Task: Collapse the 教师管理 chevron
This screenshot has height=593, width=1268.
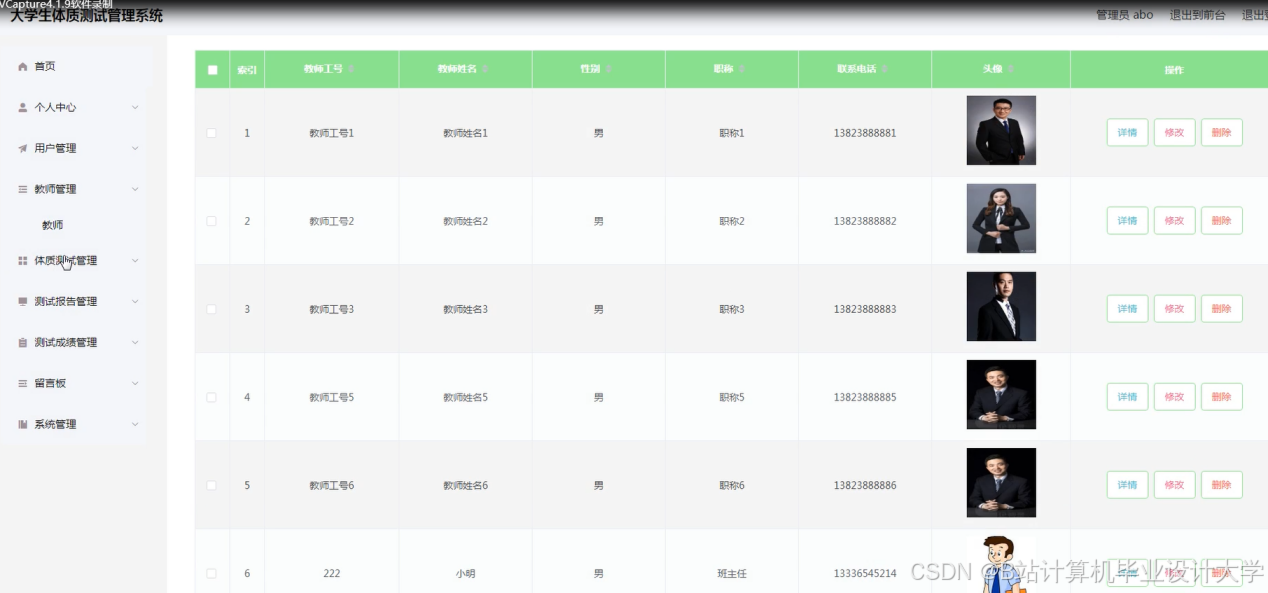Action: point(135,189)
